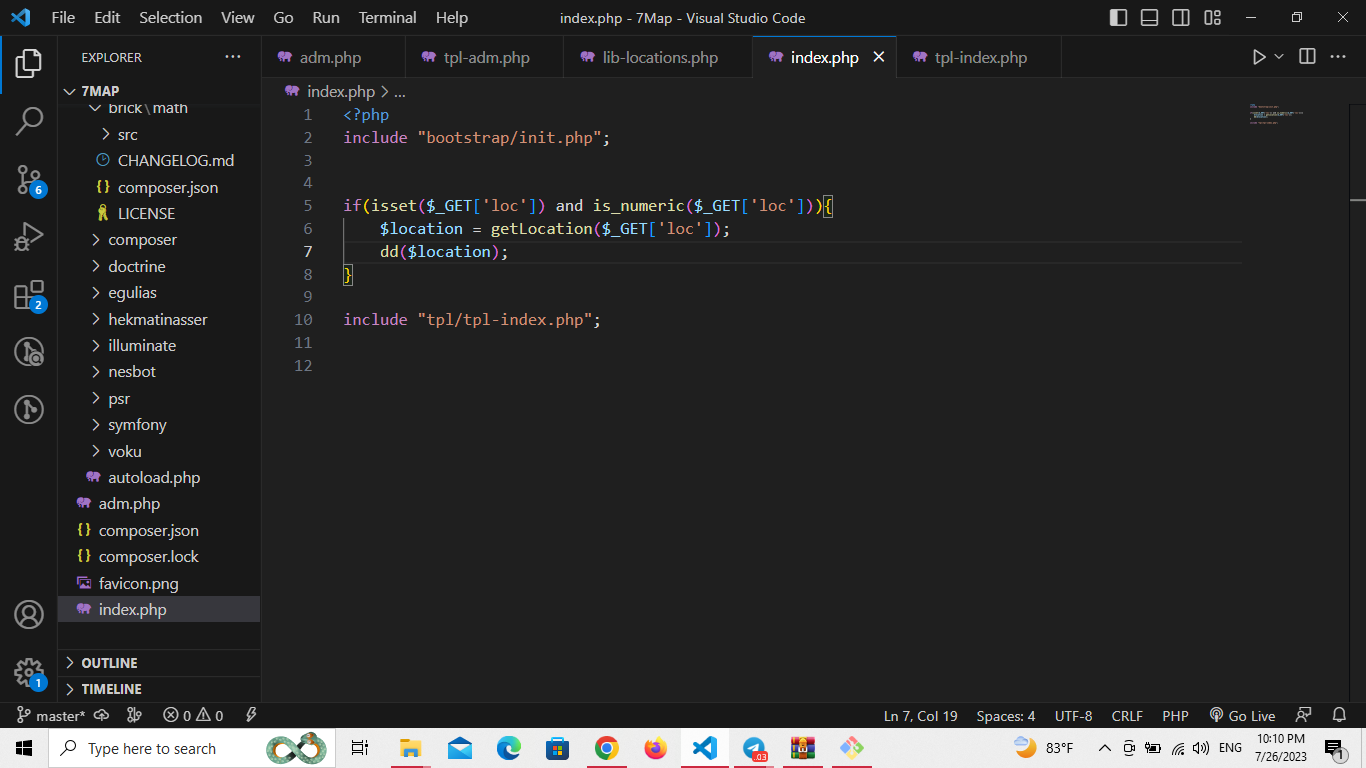Image resolution: width=1366 pixels, height=768 pixels.
Task: Open composer.lock in explorer
Action: (x=159, y=556)
